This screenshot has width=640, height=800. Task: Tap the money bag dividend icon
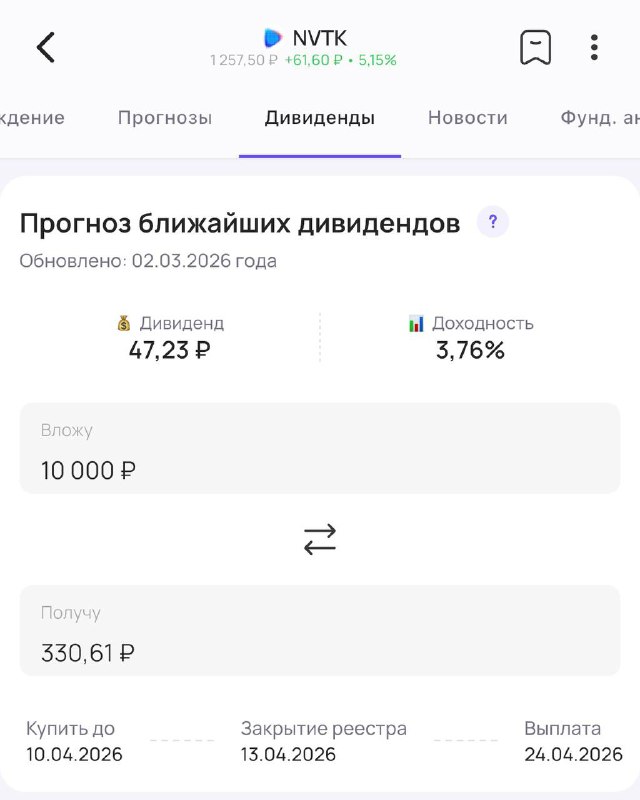(124, 324)
